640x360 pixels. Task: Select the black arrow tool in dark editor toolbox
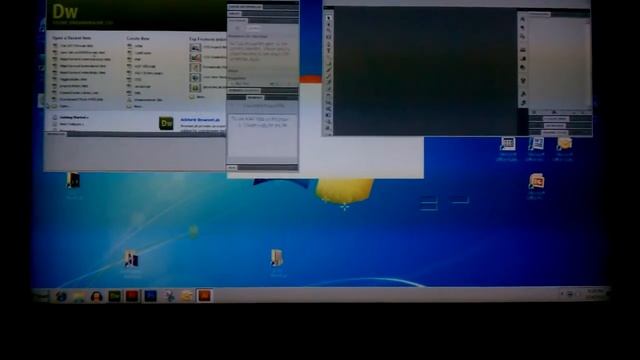pyautogui.click(x=329, y=18)
